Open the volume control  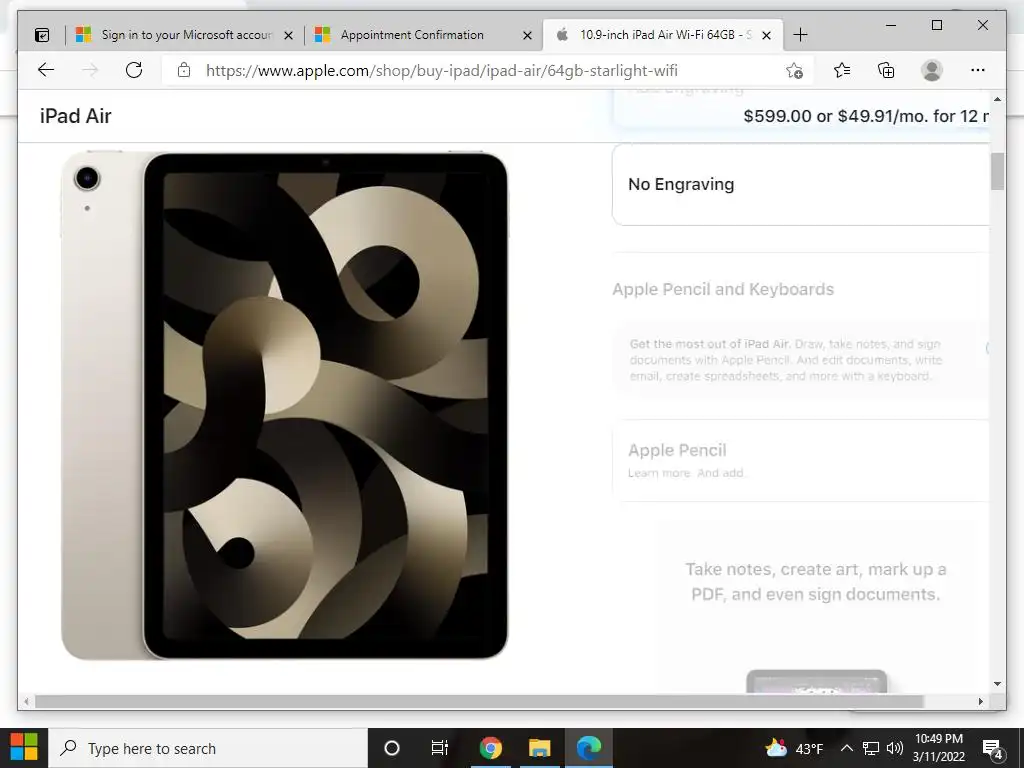coord(895,748)
